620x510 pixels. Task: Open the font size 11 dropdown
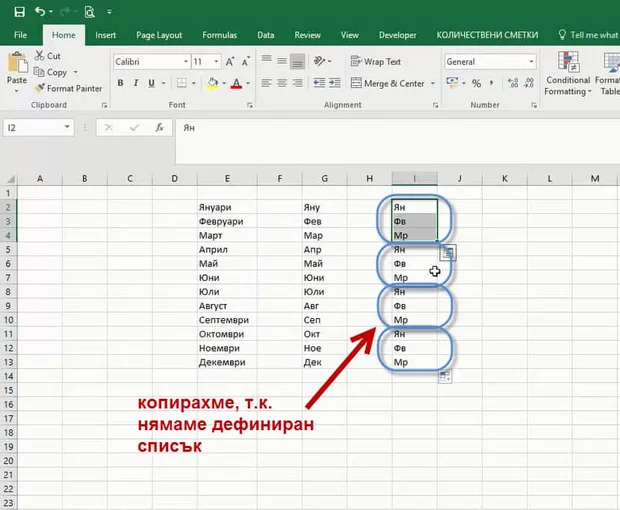(x=216, y=62)
